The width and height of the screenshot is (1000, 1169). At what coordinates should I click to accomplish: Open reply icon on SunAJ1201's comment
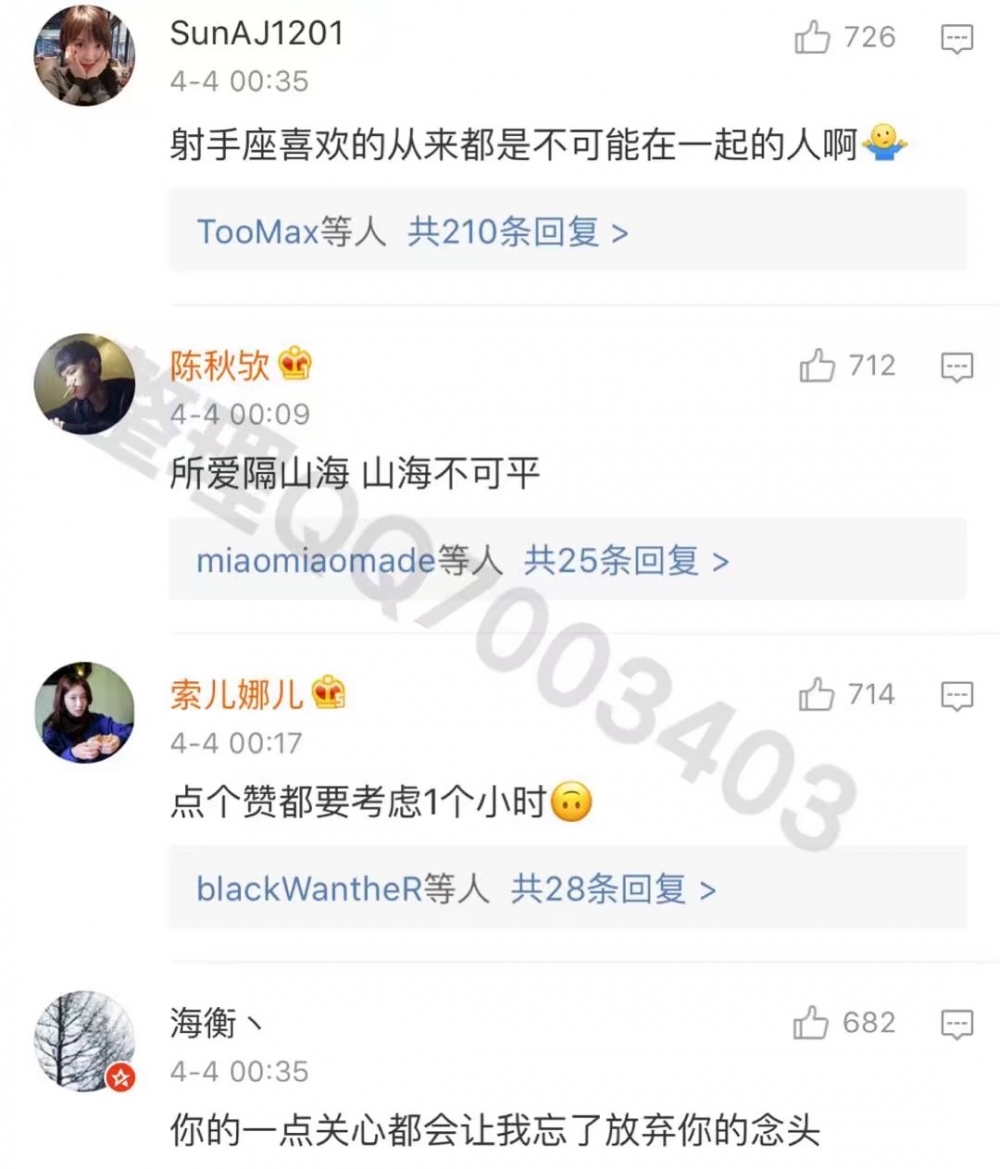[x=957, y=38]
